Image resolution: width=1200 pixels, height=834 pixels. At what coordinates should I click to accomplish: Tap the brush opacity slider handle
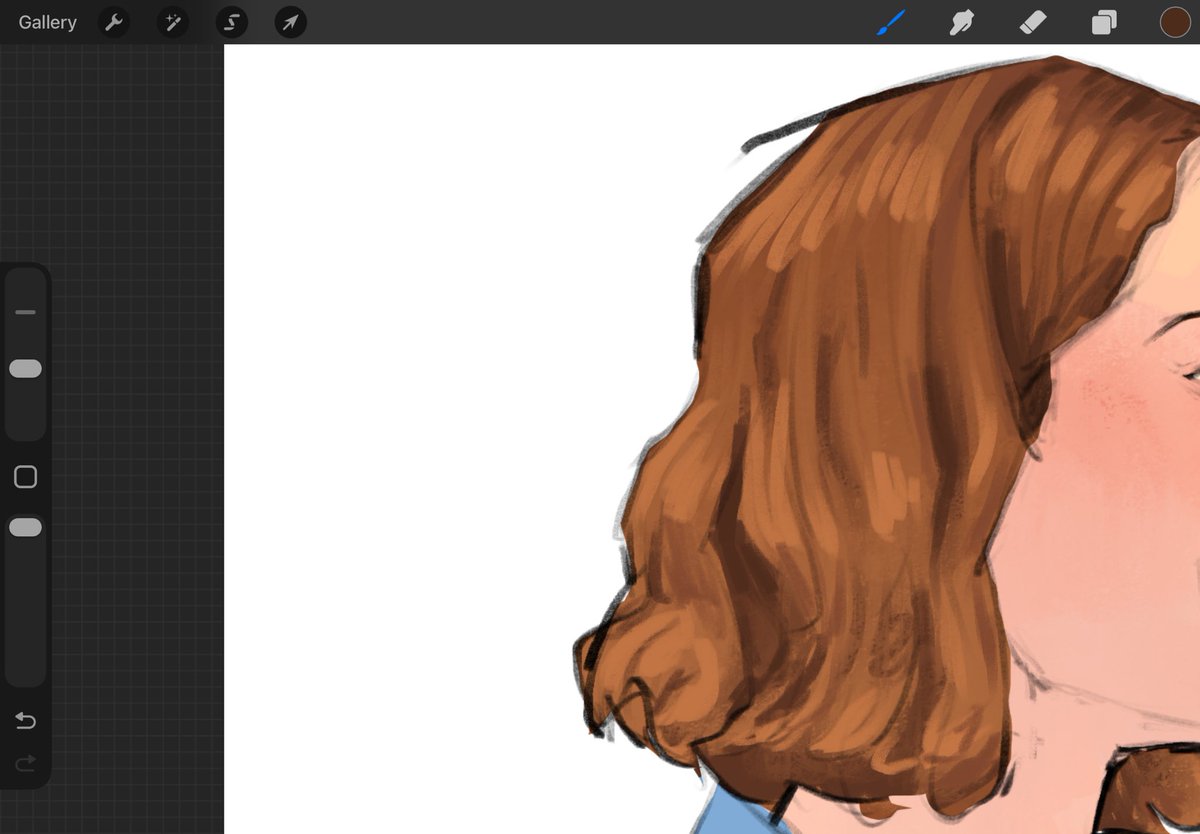25,527
